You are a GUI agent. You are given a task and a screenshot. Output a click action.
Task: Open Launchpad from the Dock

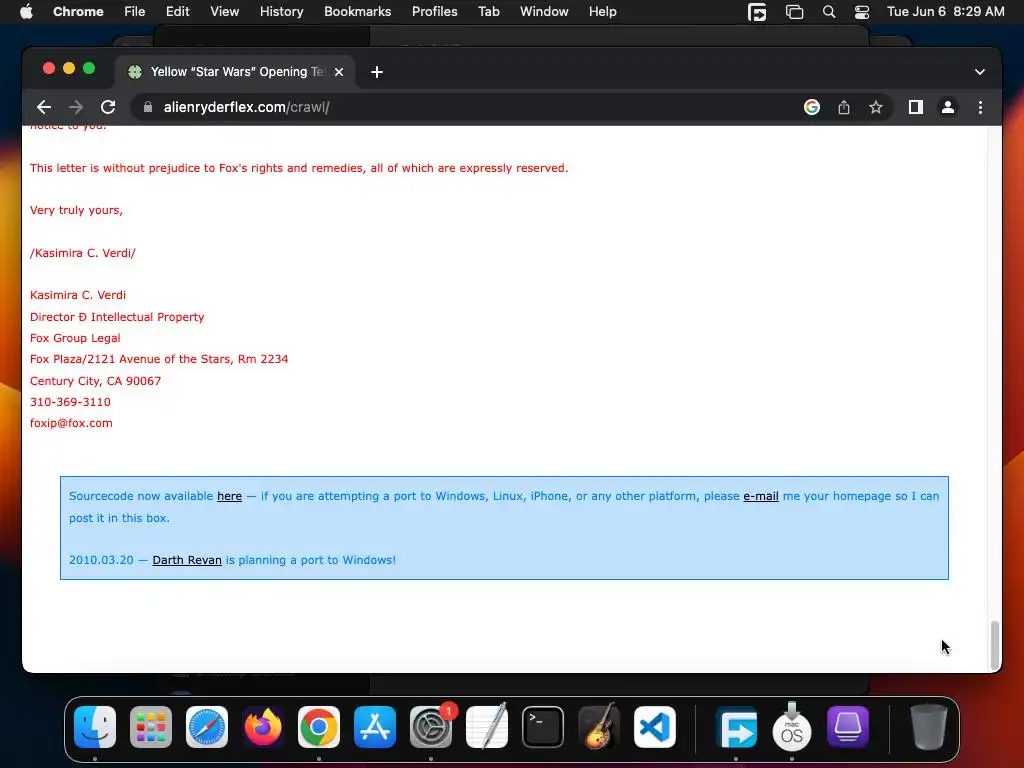click(151, 727)
